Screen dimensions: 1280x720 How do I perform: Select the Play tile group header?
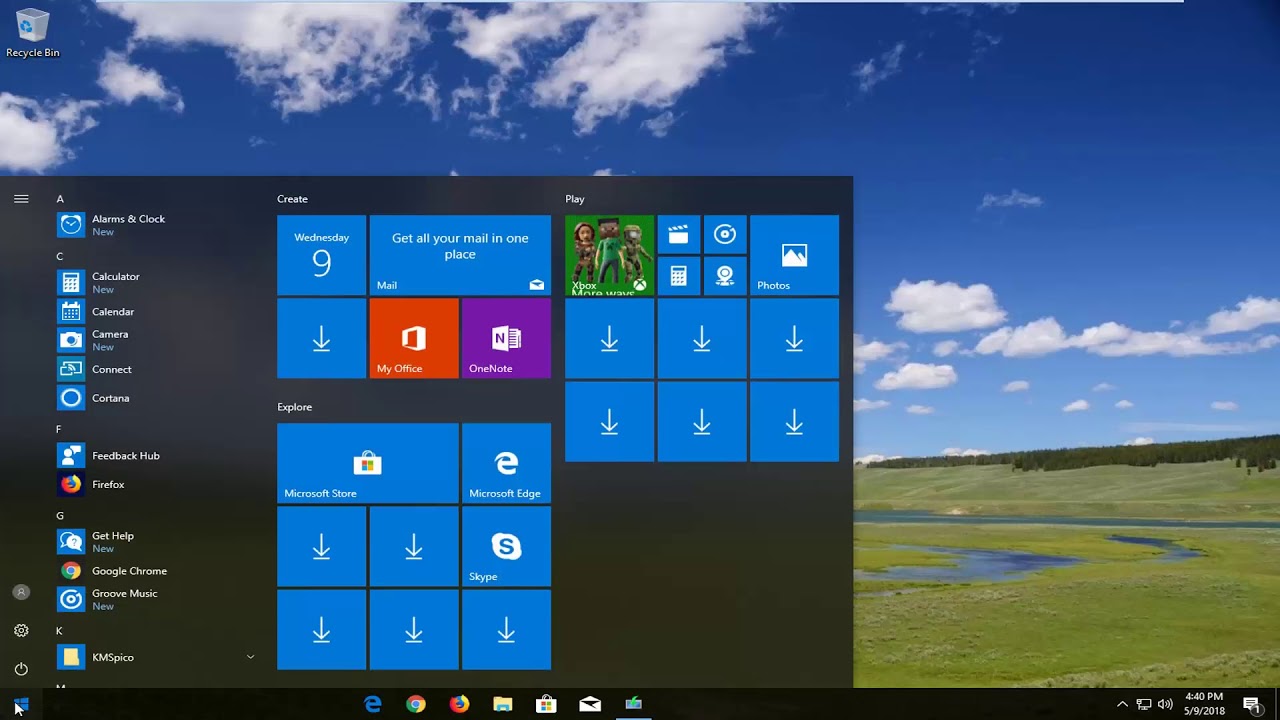pyautogui.click(x=575, y=199)
